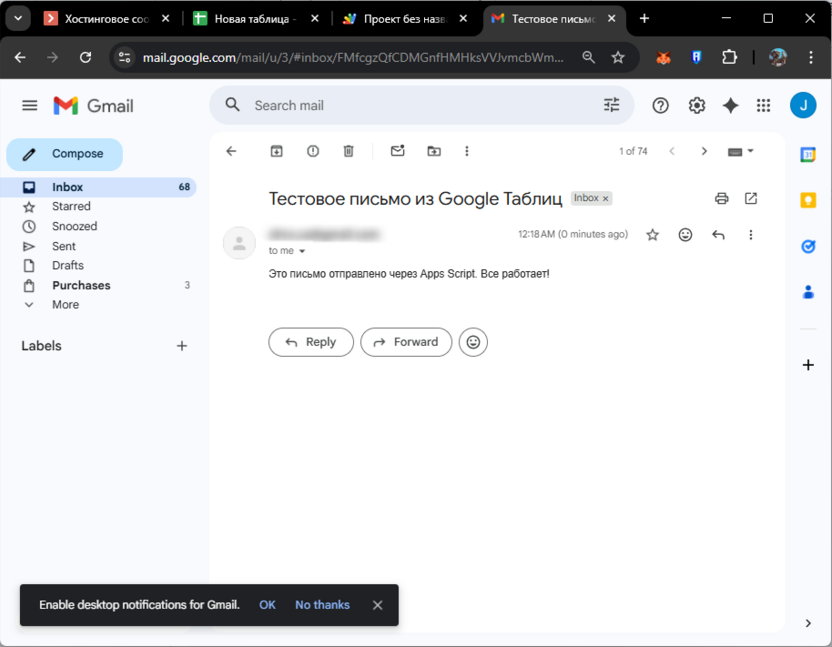Open Google Tasks side panel

coord(808,246)
